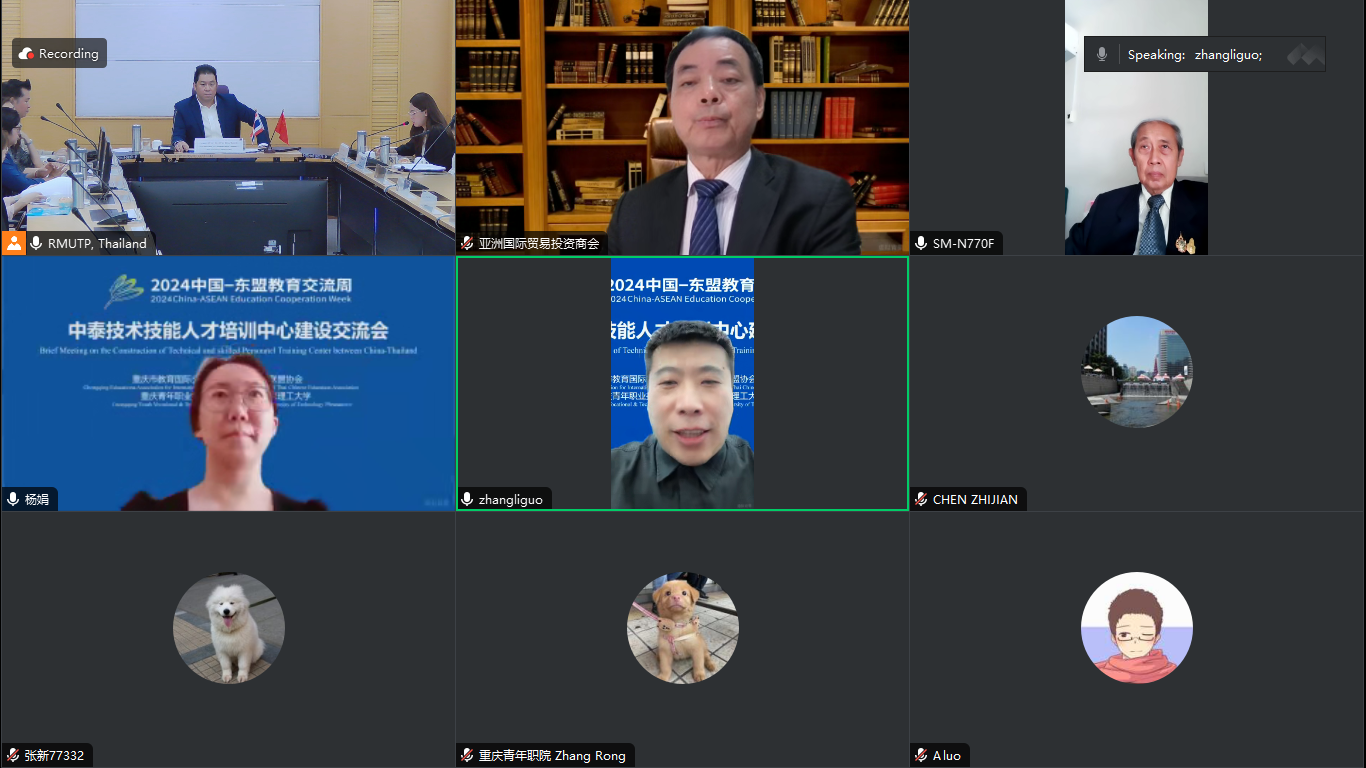1366x768 pixels.
Task: Click the cloud Recording indicator icon
Action: point(27,54)
